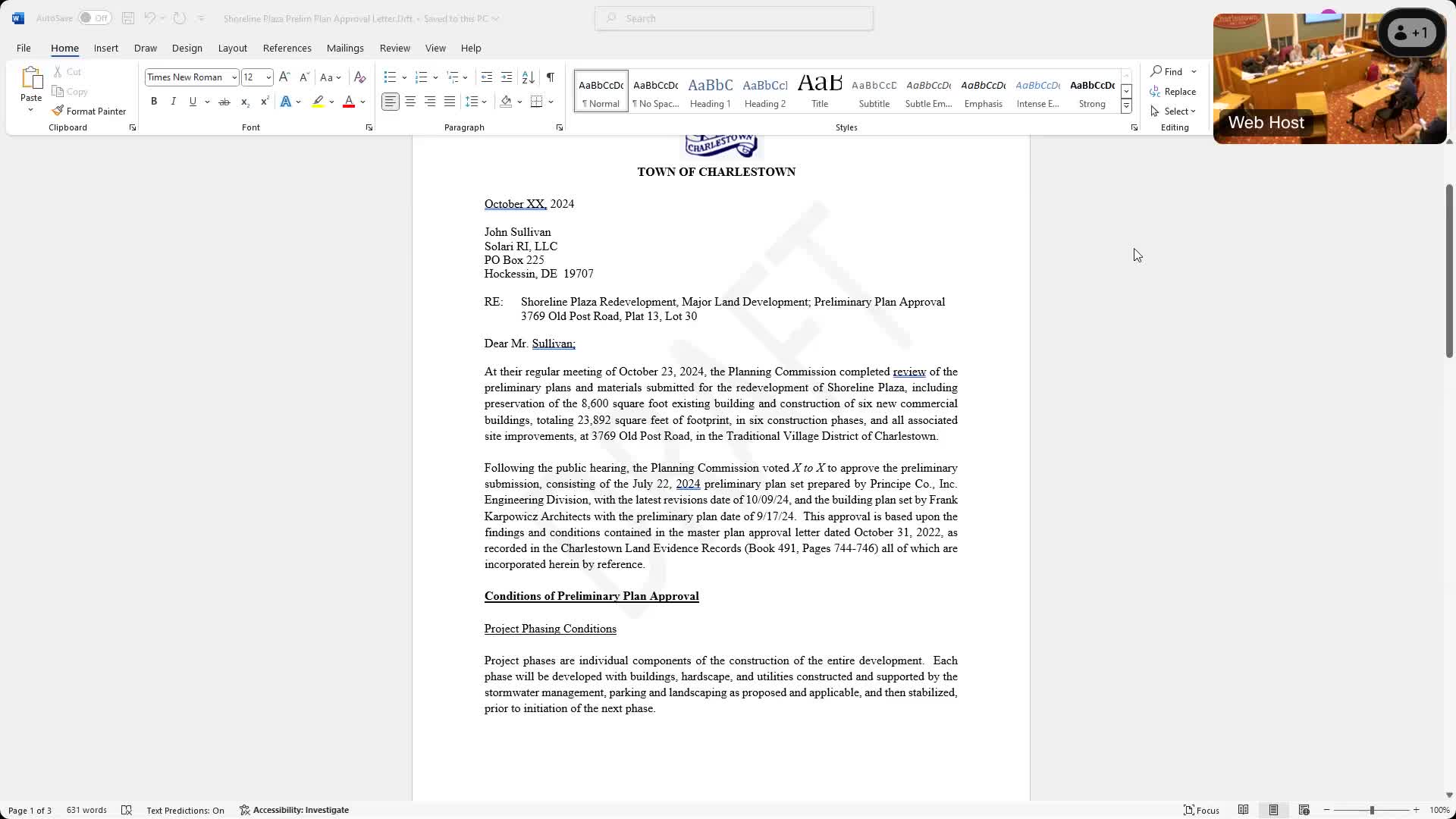Click the Find button
Viewport: 1456px width, 819px height.
point(1167,71)
